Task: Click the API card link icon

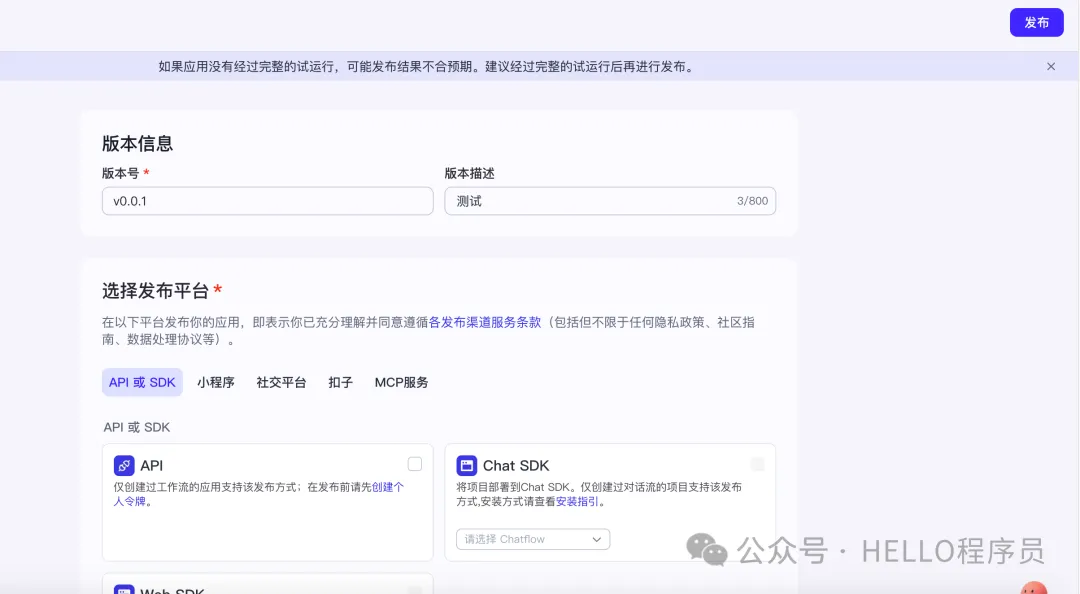Action: coord(124,466)
